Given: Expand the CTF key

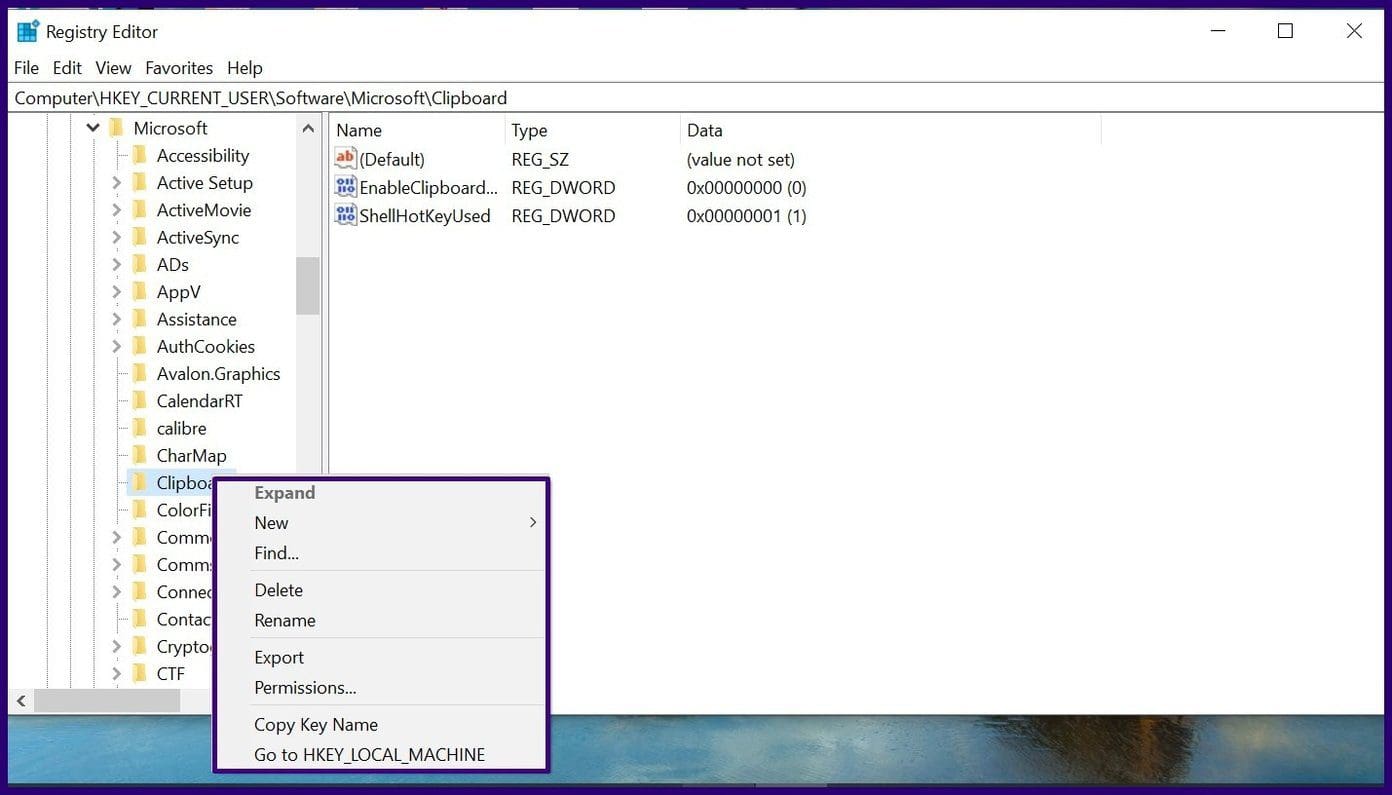Looking at the screenshot, I should 116,674.
